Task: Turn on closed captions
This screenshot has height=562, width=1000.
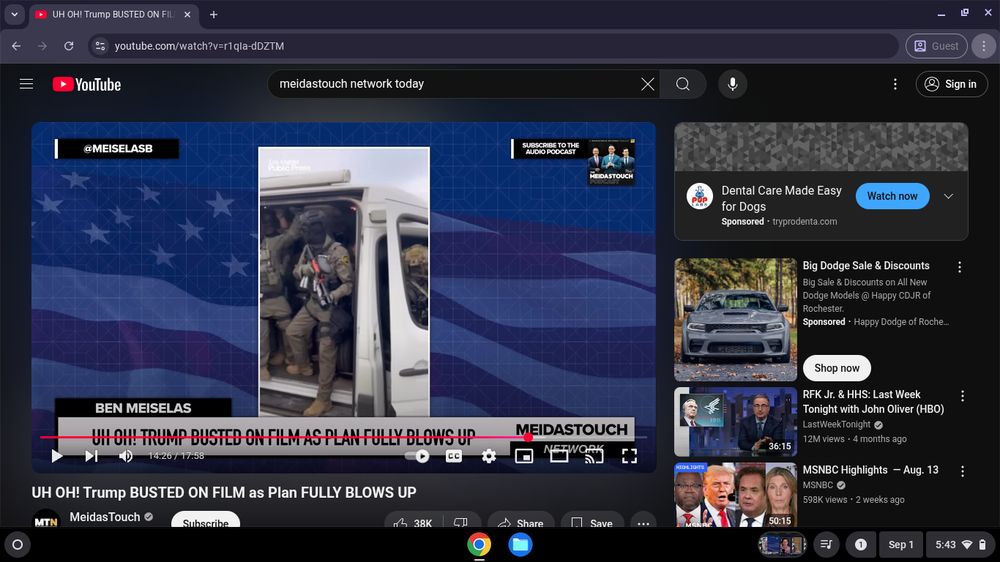Action: [x=453, y=455]
